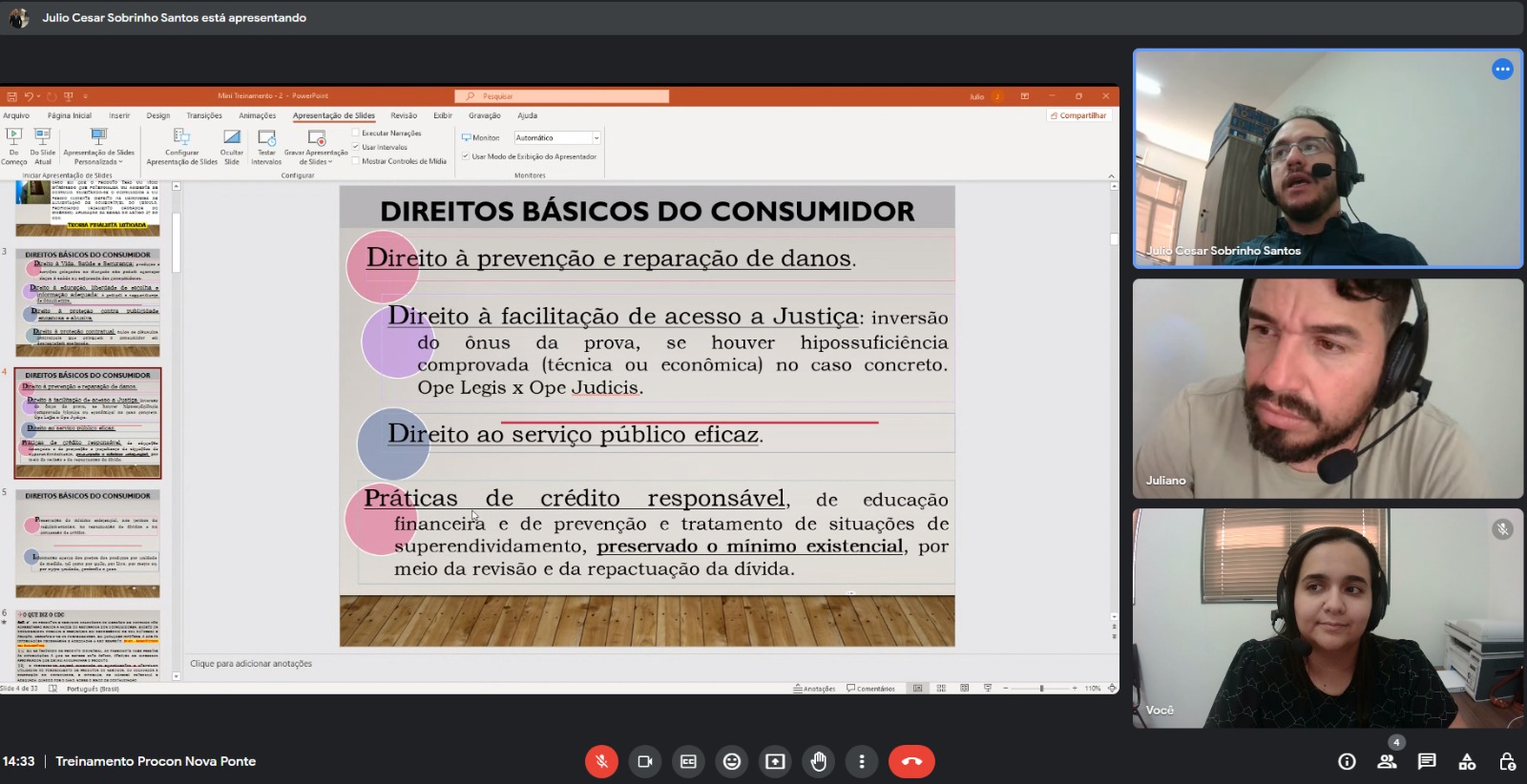This screenshot has width=1527, height=784.
Task: Unmute the microphone in the call bar
Action: [x=601, y=761]
